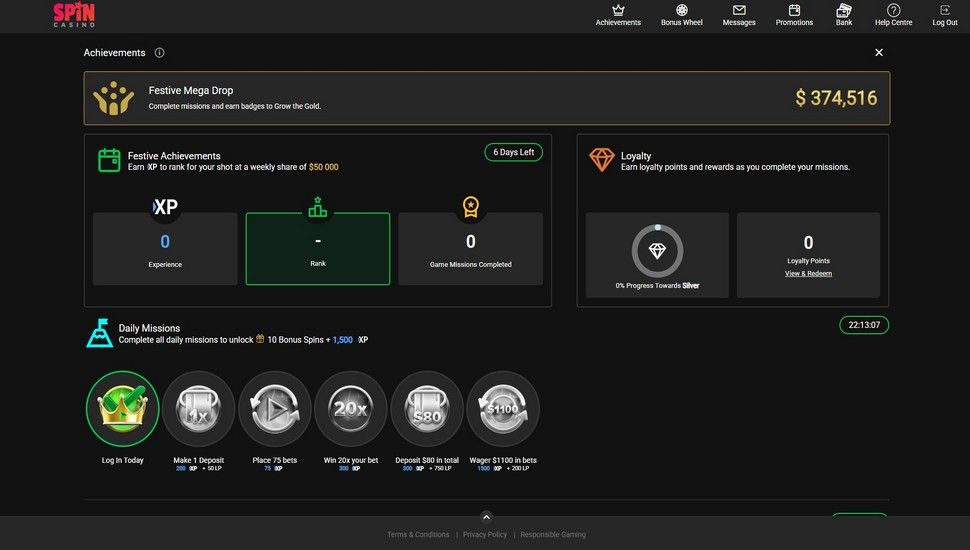Viewport: 970px width, 550px height.
Task: Click the Daily Missions mountain flag icon
Action: pos(100,333)
